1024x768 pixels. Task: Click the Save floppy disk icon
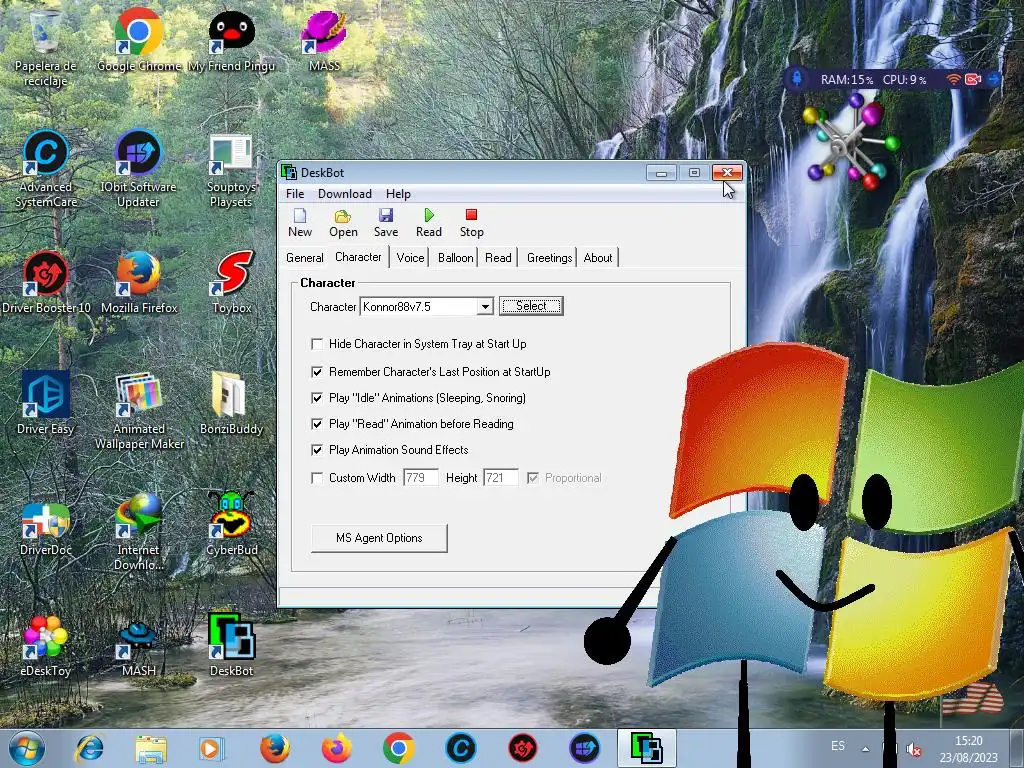pos(385,223)
